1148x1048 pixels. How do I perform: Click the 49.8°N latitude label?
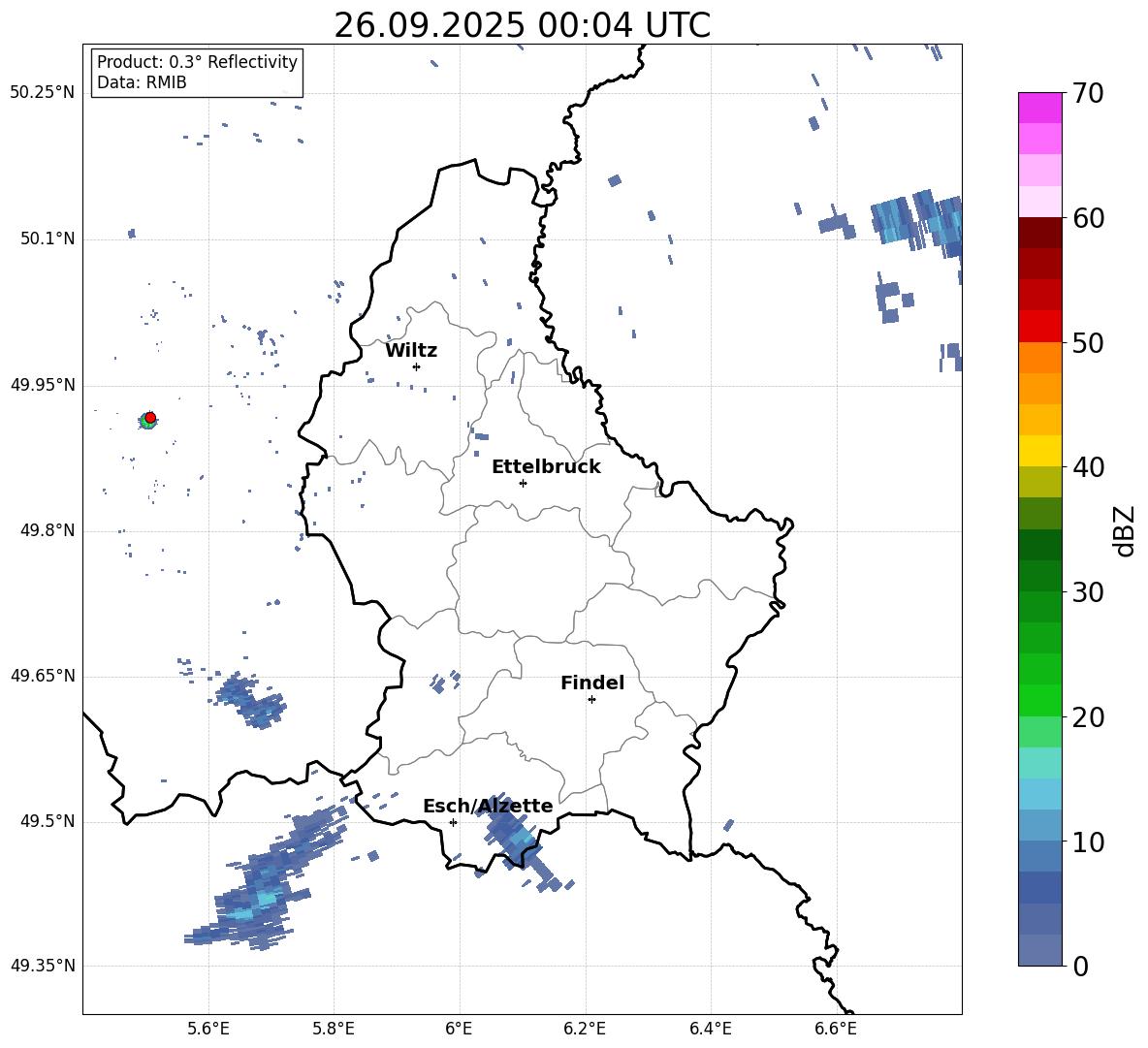click(x=47, y=530)
